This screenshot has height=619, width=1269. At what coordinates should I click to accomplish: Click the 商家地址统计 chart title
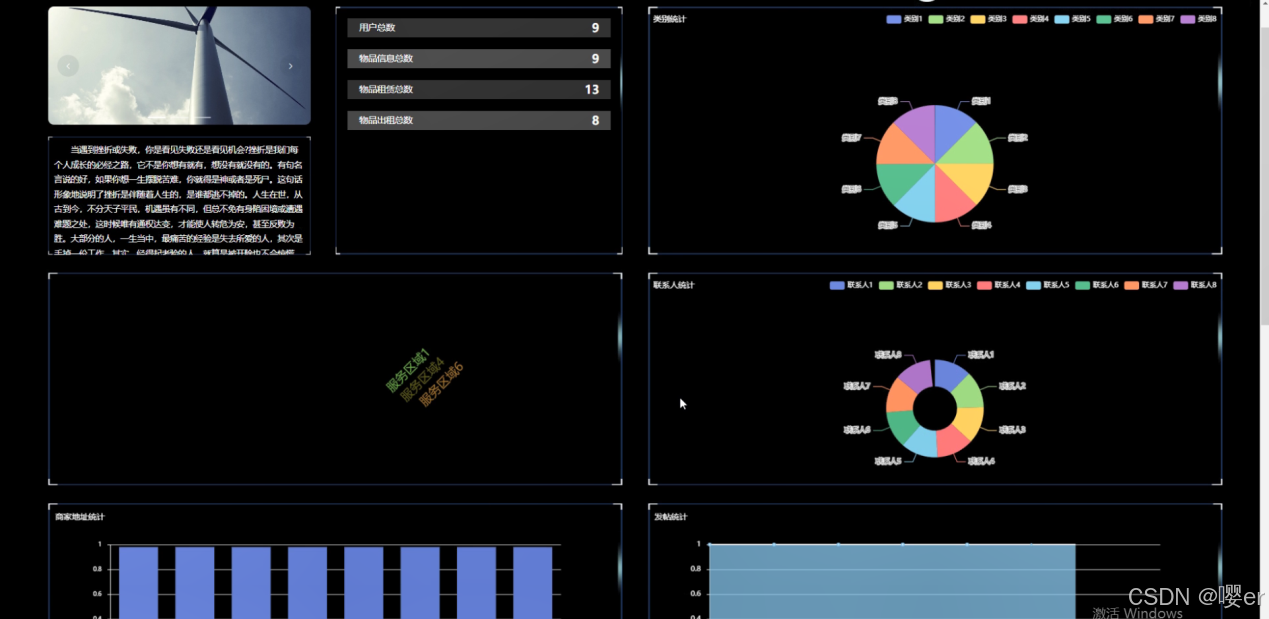79,517
